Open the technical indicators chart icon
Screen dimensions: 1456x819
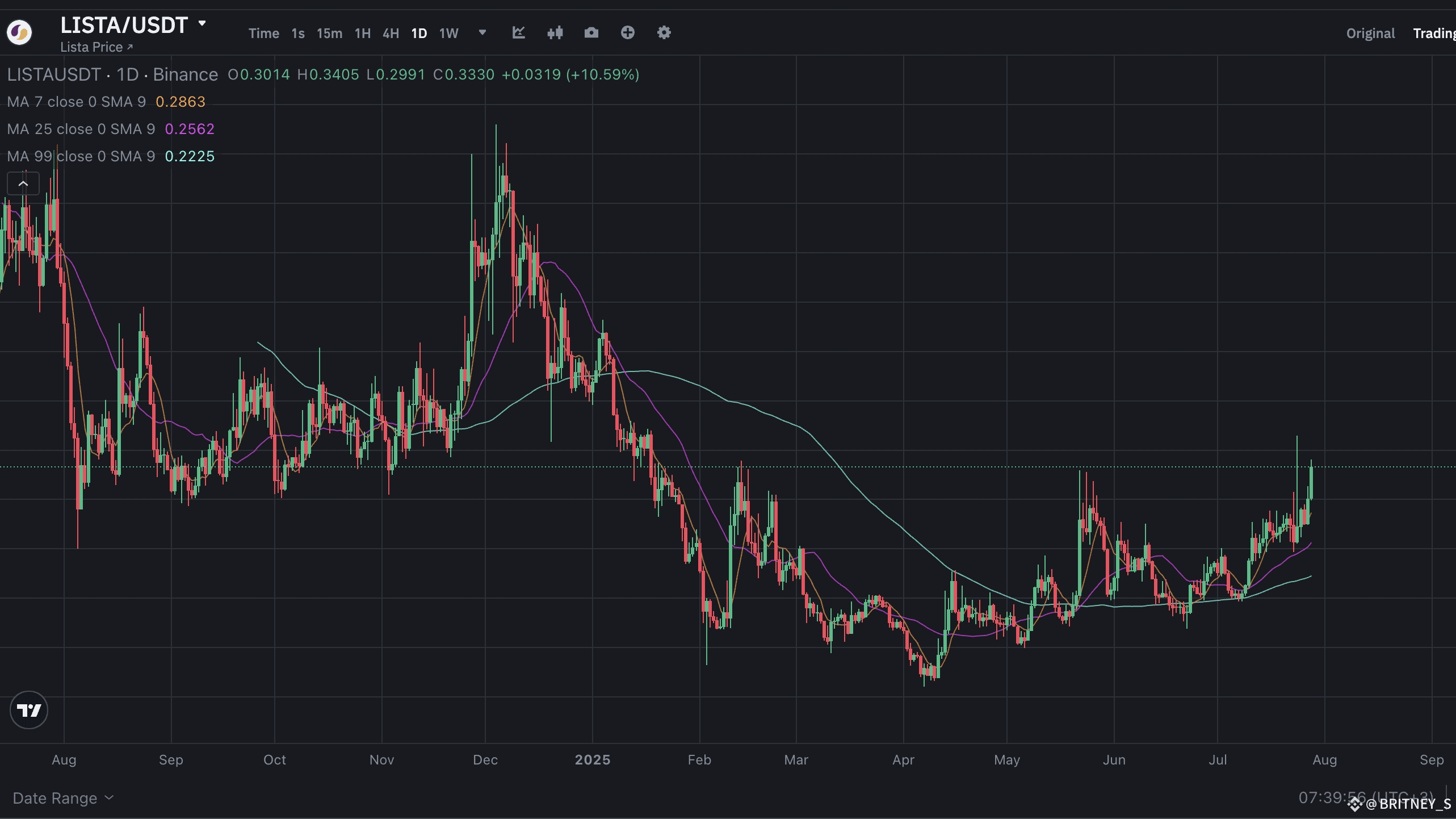[x=518, y=33]
